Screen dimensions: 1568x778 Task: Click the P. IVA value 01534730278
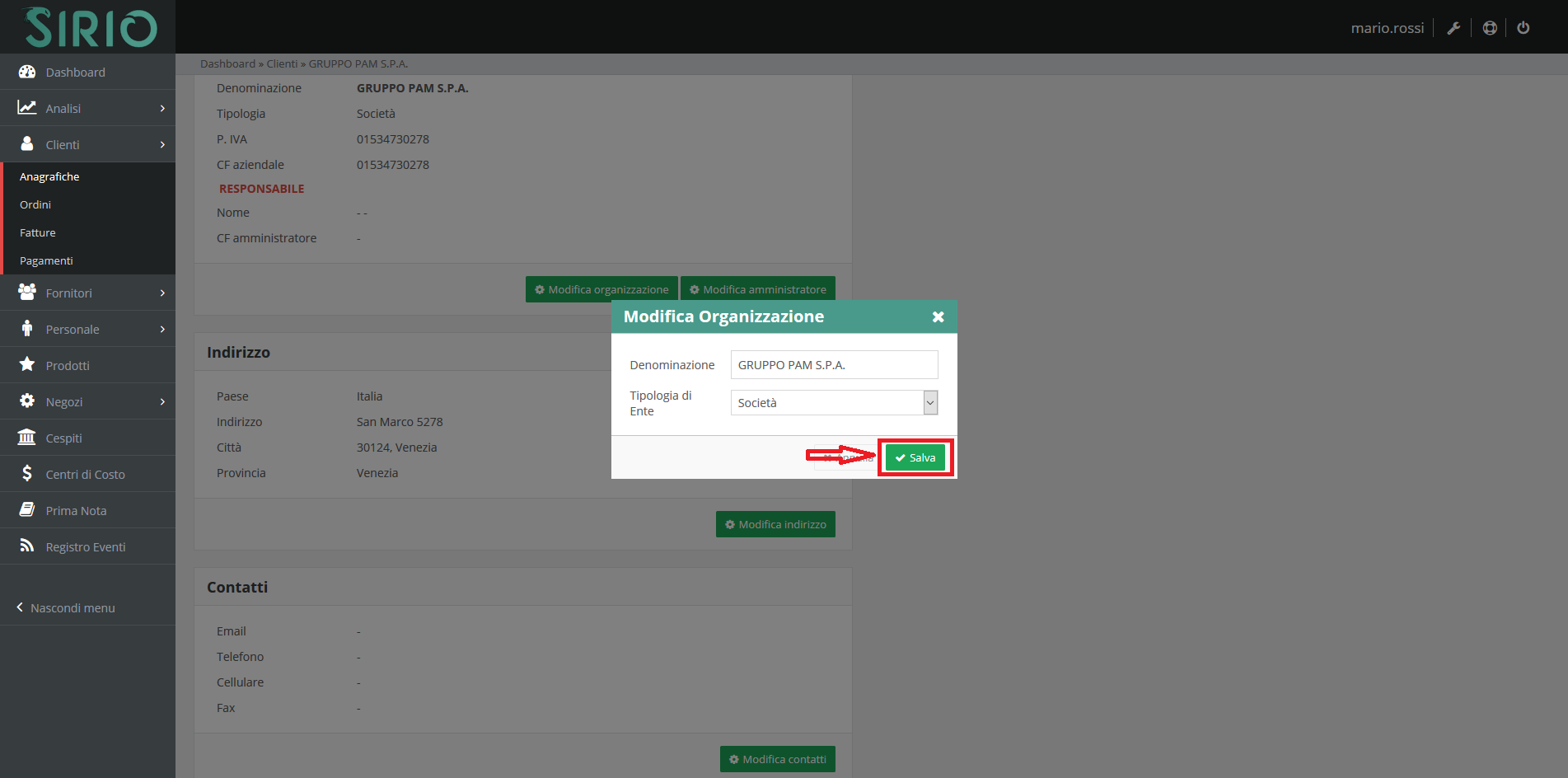tap(393, 139)
